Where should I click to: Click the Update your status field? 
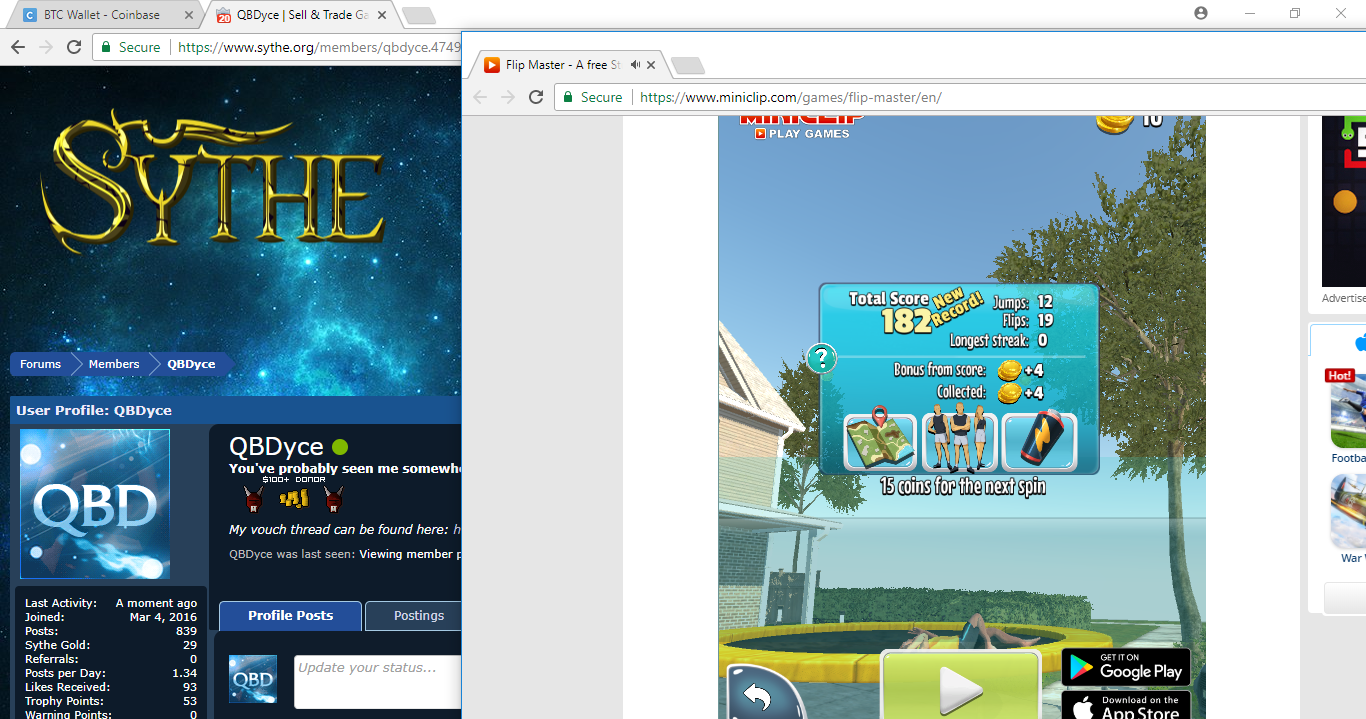(378, 682)
